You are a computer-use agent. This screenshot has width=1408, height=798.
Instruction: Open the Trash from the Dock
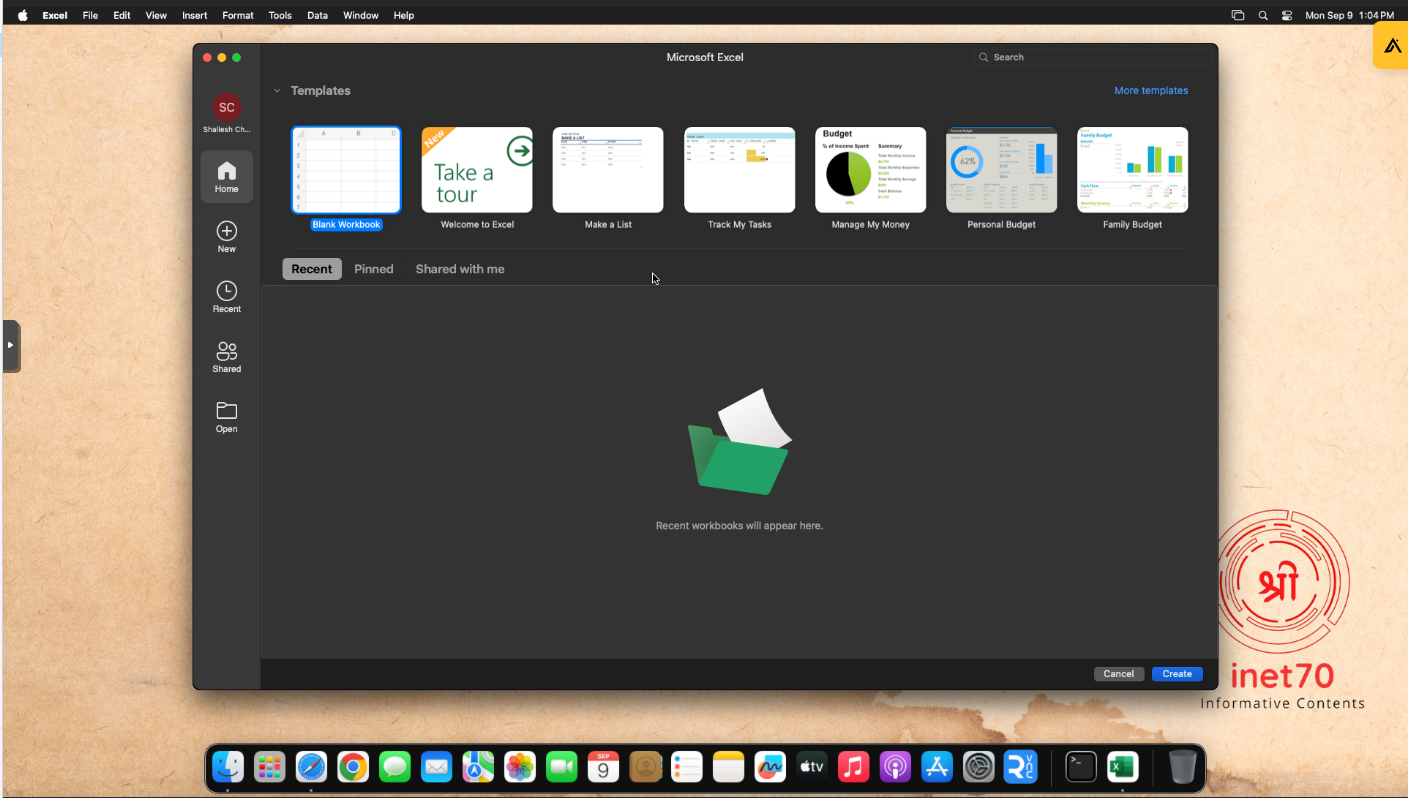point(1182,767)
